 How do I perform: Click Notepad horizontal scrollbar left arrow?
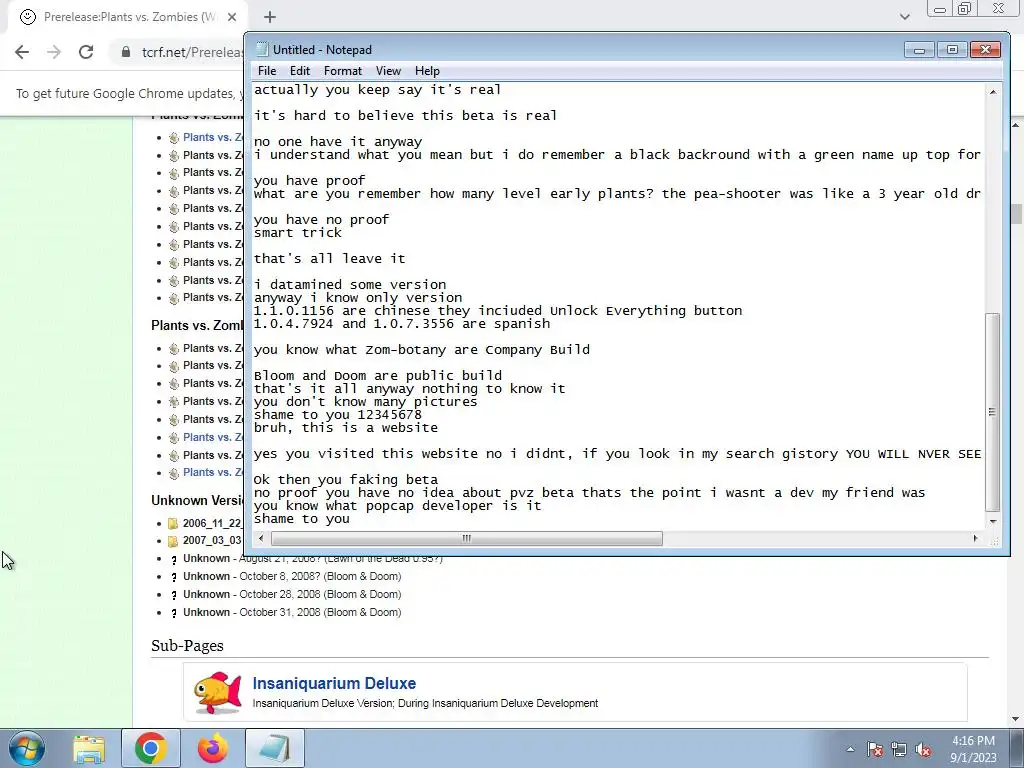click(x=261, y=538)
